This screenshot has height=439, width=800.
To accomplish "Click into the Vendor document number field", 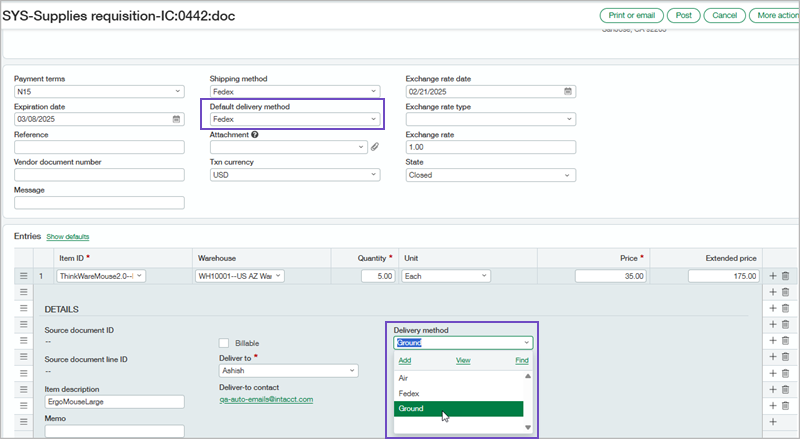I will click(x=99, y=175).
